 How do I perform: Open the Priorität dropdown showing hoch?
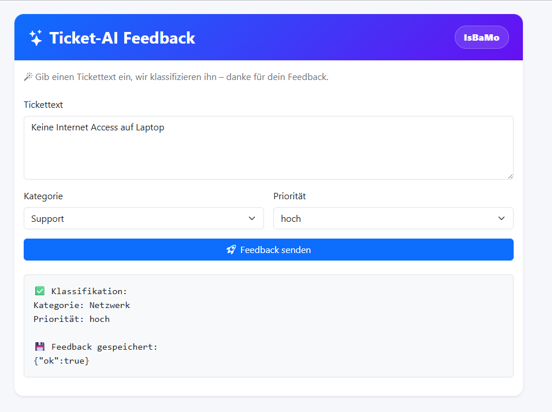[x=393, y=218]
